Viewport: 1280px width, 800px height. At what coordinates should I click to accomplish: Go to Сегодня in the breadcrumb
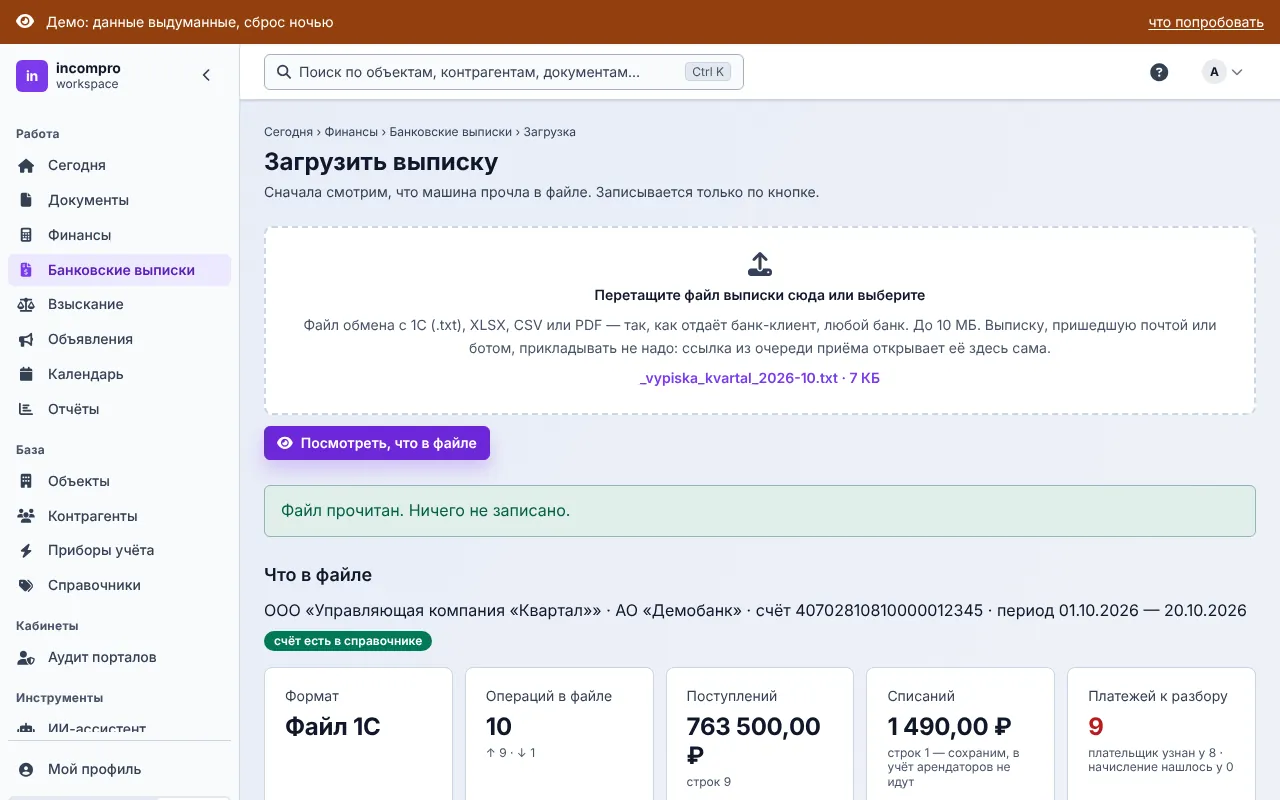click(x=288, y=132)
